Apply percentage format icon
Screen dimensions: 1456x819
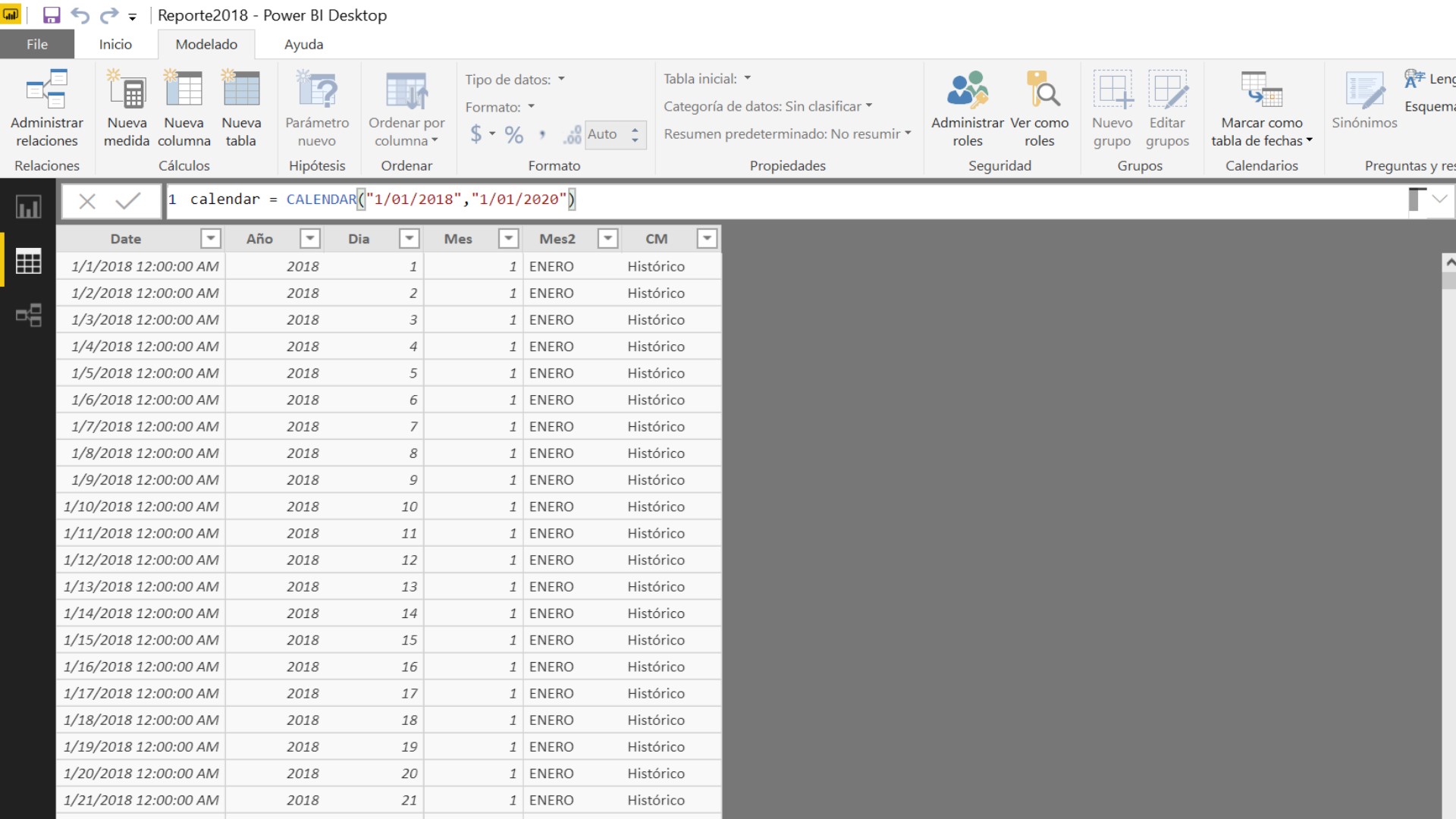pos(514,135)
